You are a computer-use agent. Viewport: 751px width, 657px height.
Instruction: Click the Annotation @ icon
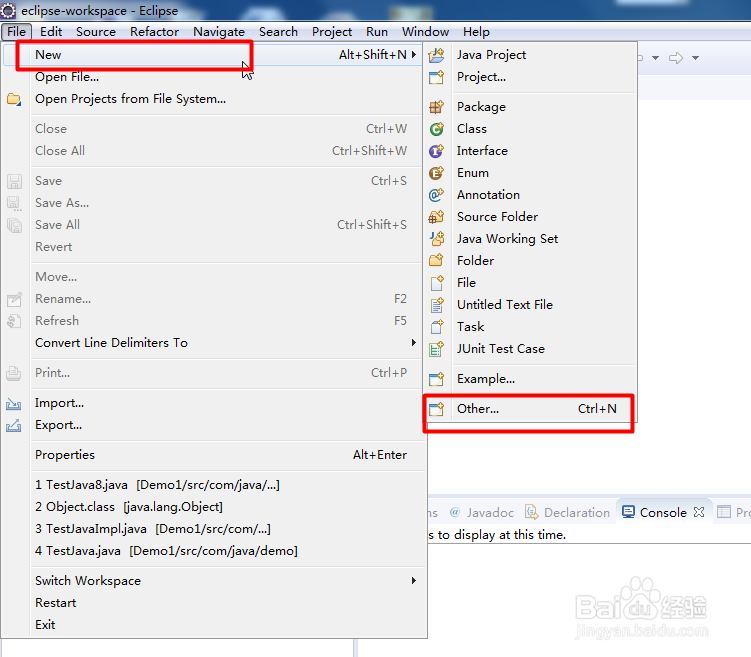(x=436, y=195)
